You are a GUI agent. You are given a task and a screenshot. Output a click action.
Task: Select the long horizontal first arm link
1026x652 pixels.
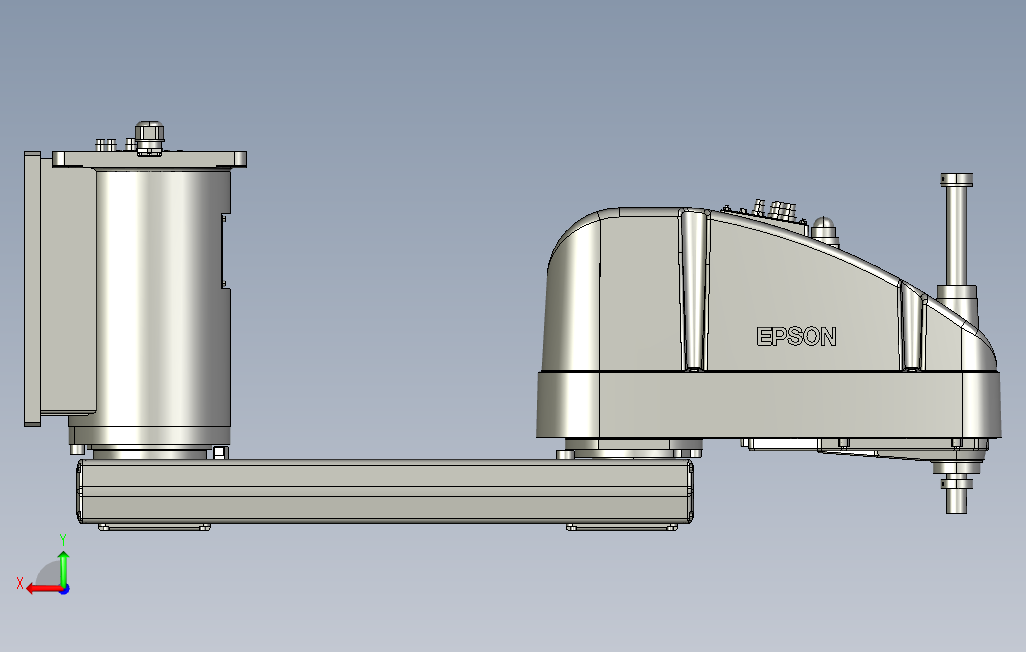[x=385, y=491]
